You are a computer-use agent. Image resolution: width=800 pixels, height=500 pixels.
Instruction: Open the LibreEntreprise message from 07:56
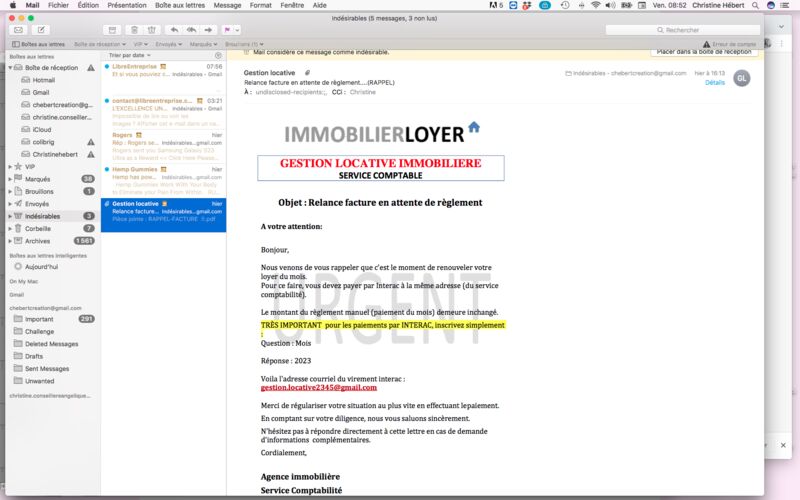pyautogui.click(x=163, y=77)
